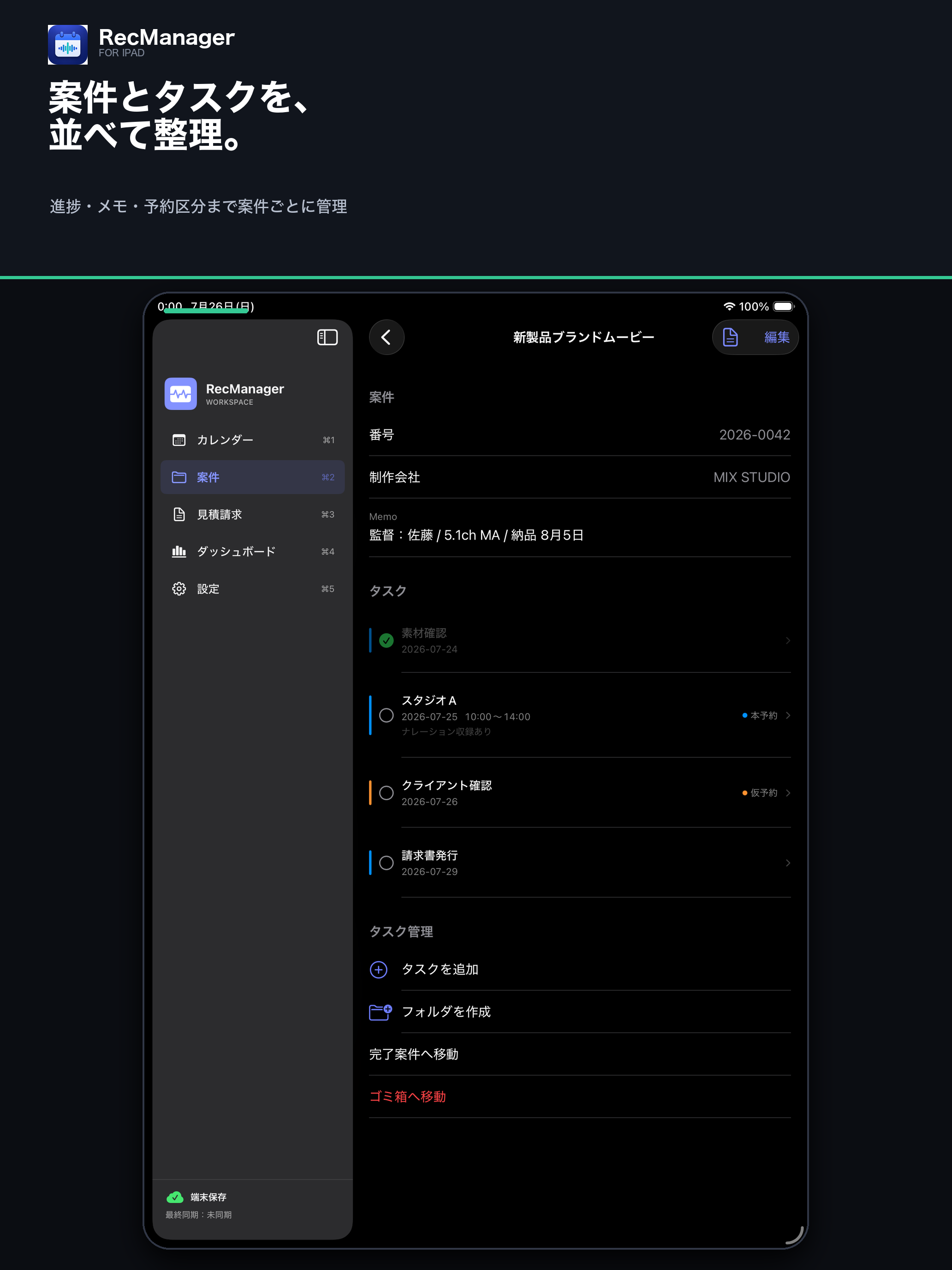Click the RecManager app icon in header
The width and height of the screenshot is (952, 1270).
pos(68,45)
